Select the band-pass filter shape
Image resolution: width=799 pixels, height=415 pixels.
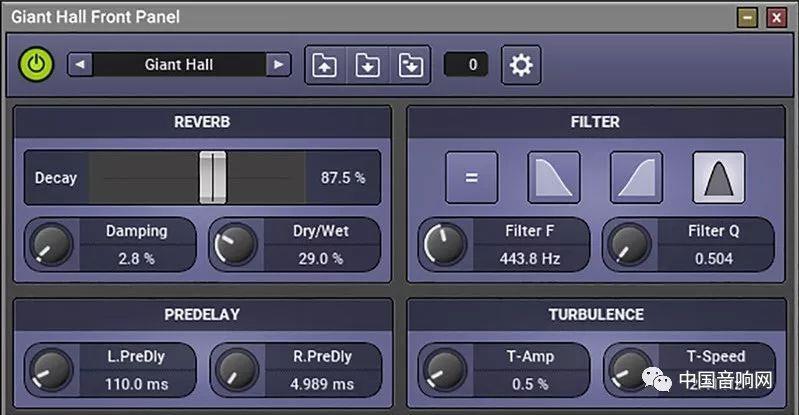tap(718, 178)
